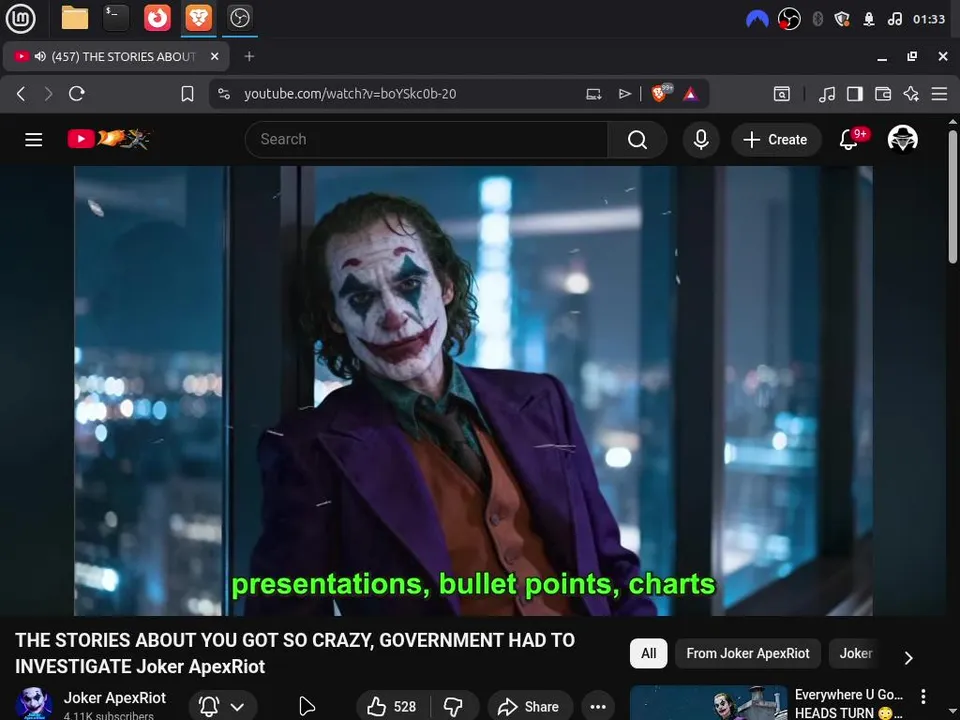Viewport: 960px width, 720px height.
Task: Click the OBS recording tray icon
Action: point(789,20)
